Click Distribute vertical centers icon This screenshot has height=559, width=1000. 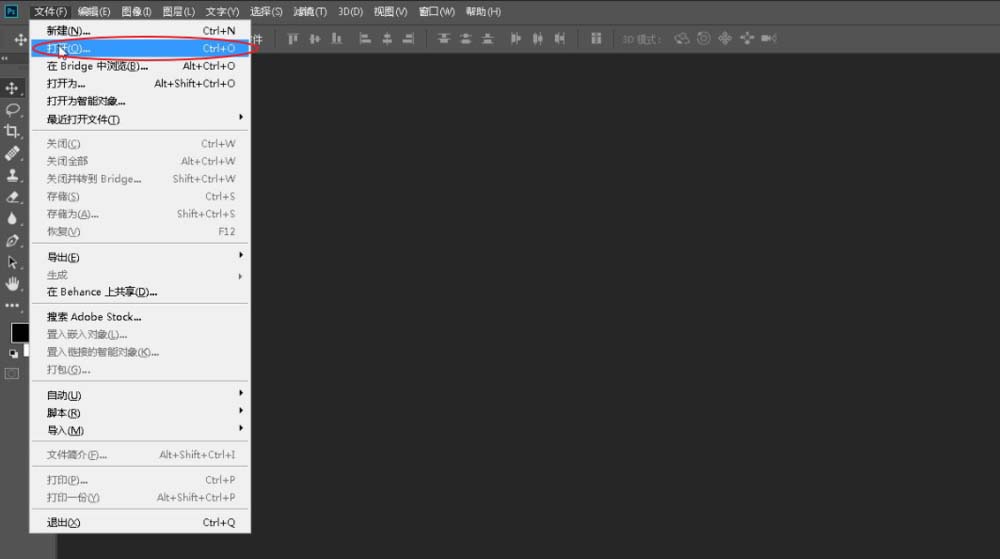tap(466, 39)
